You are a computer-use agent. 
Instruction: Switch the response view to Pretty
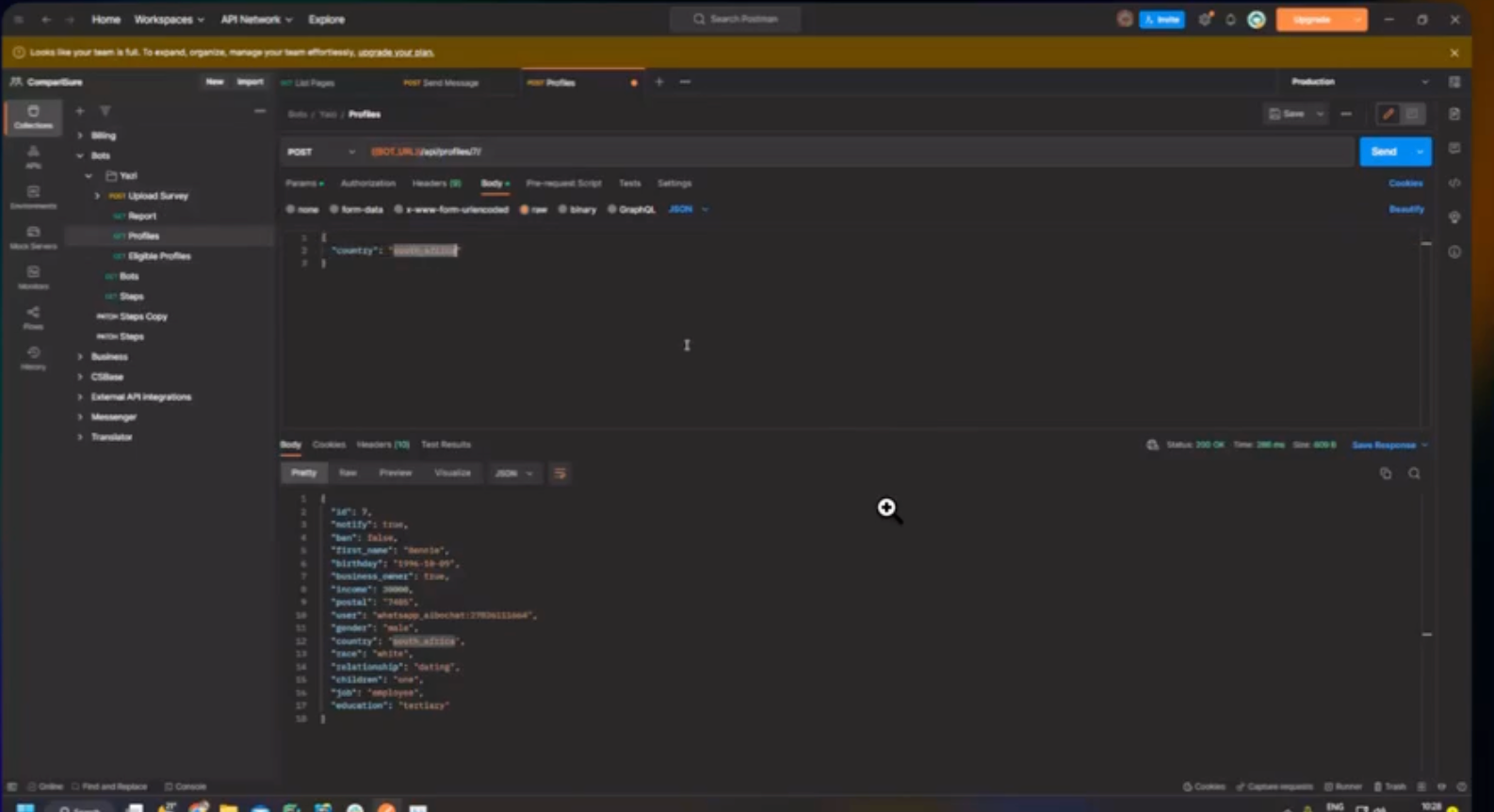(303, 473)
